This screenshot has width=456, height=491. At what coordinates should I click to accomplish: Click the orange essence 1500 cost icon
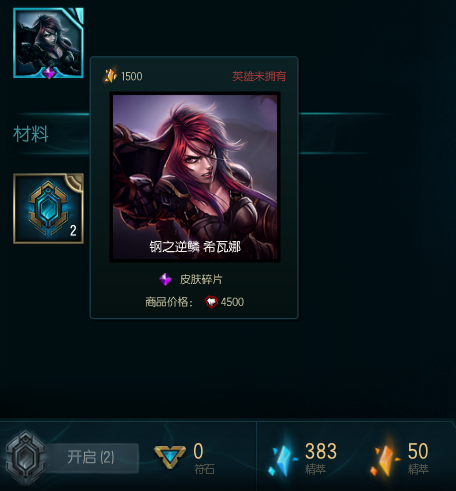coord(110,75)
